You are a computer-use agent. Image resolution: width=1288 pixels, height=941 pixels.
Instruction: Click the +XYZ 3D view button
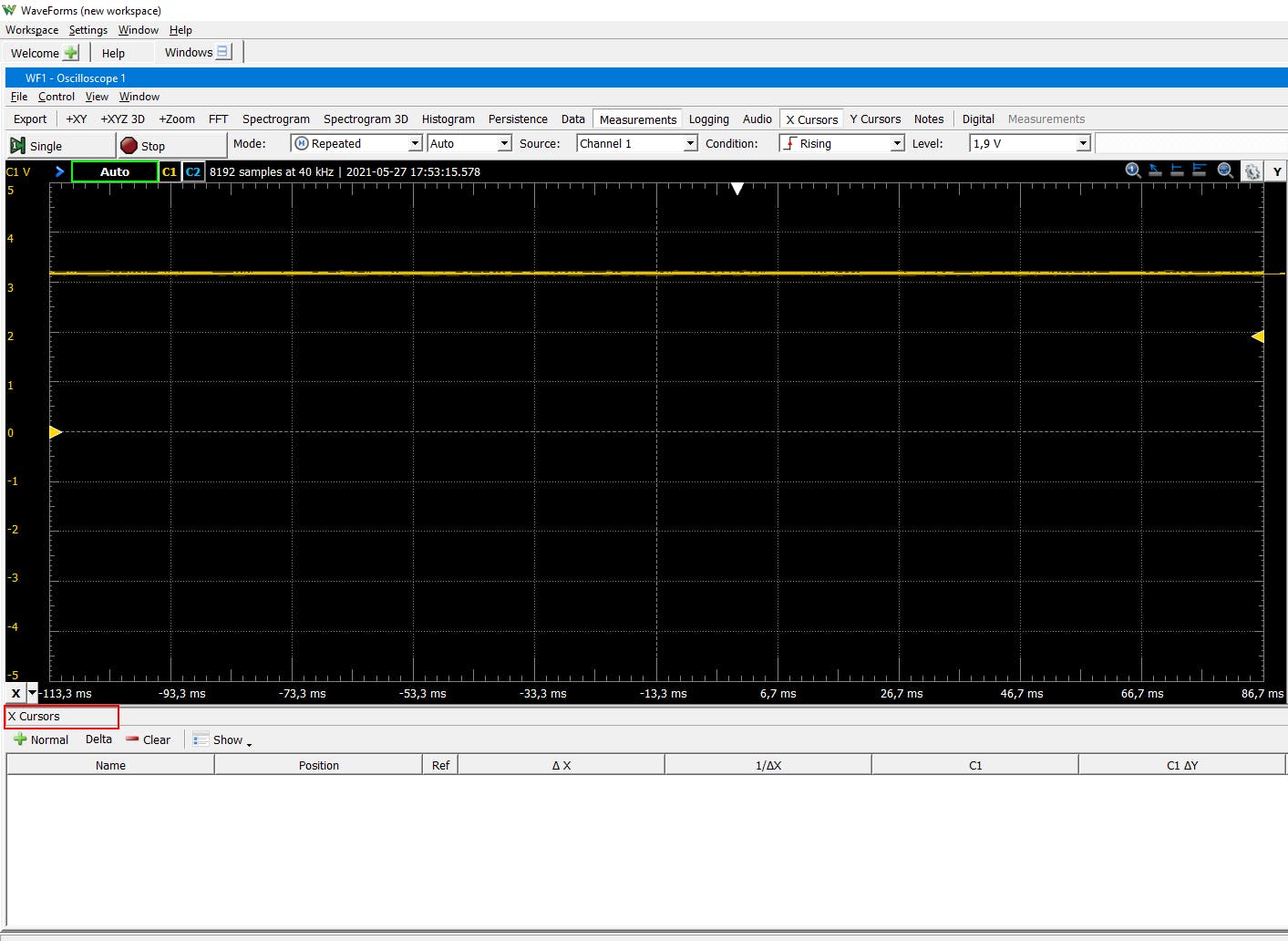[x=123, y=119]
